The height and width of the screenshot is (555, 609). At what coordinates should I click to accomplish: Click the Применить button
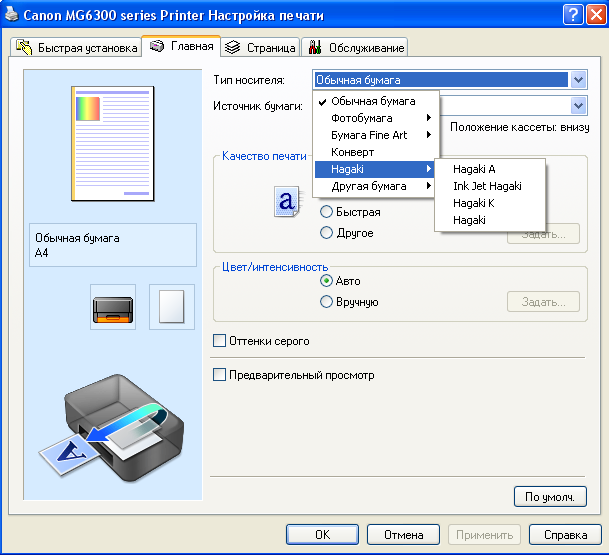tap(484, 535)
